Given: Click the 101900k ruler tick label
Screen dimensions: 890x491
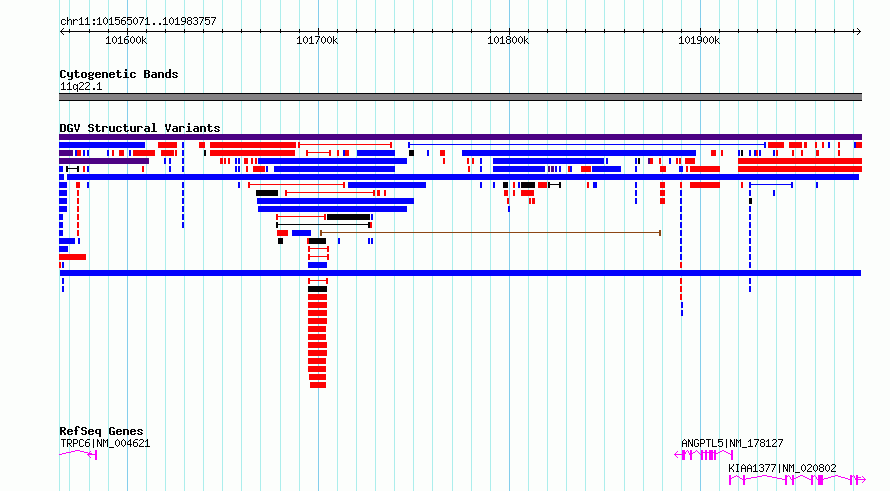Looking at the screenshot, I should (x=699, y=40).
